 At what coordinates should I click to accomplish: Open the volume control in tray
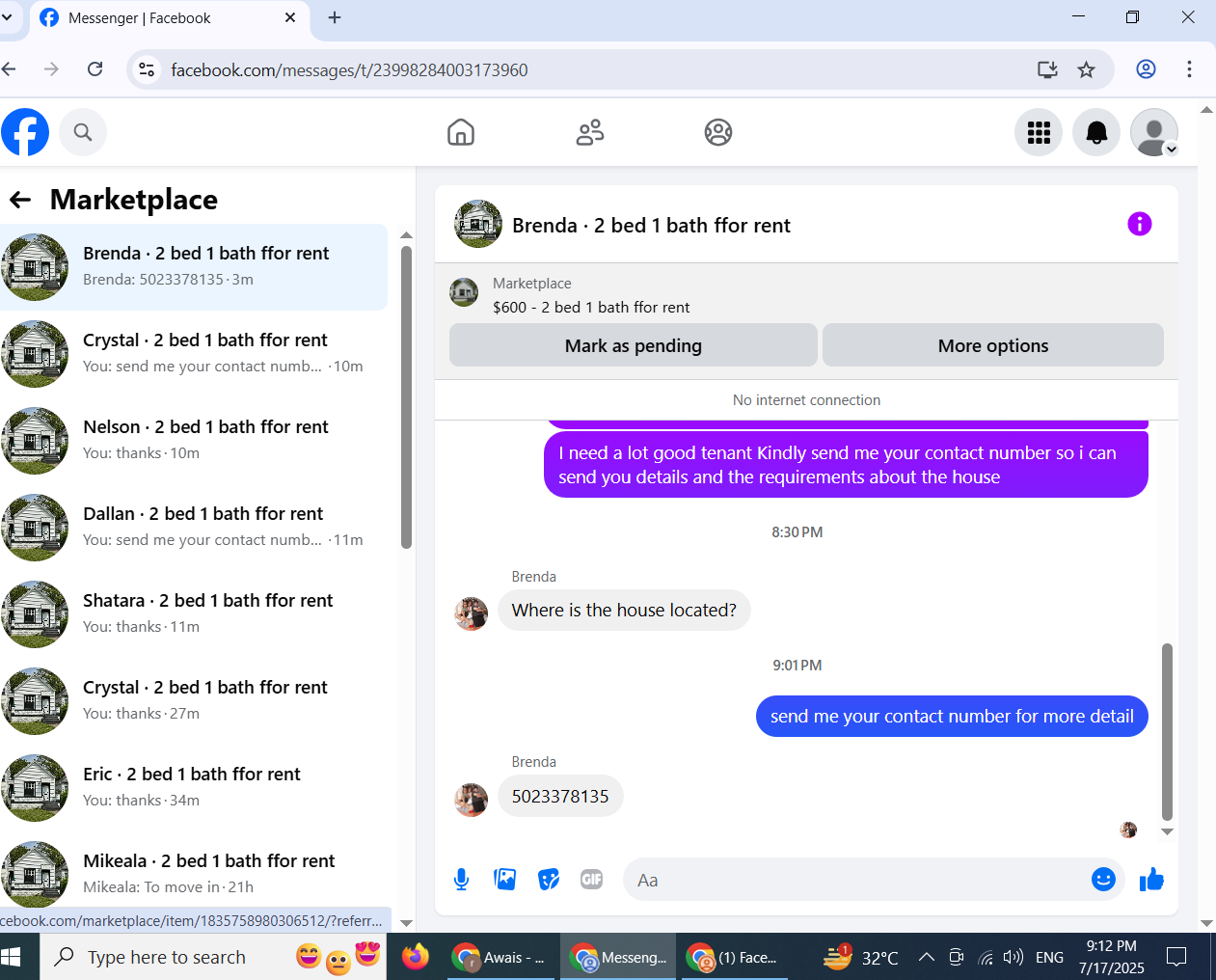coord(1013,957)
